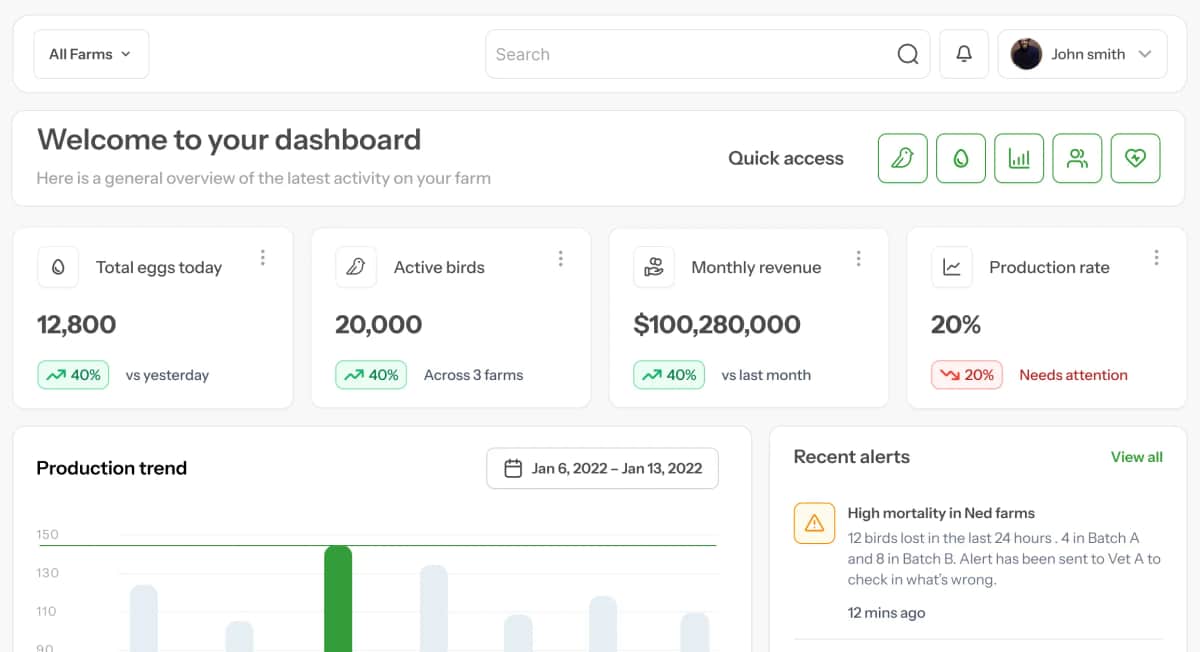
Task: Open the Total eggs today options menu
Action: click(x=263, y=258)
